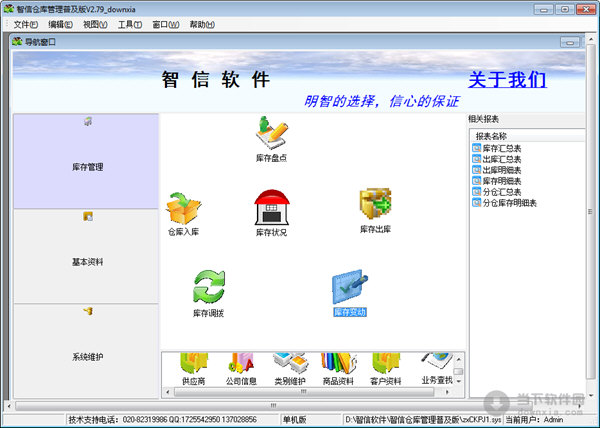Open the 库存出库 stock outbound icon
The image size is (600, 428).
pos(375,204)
